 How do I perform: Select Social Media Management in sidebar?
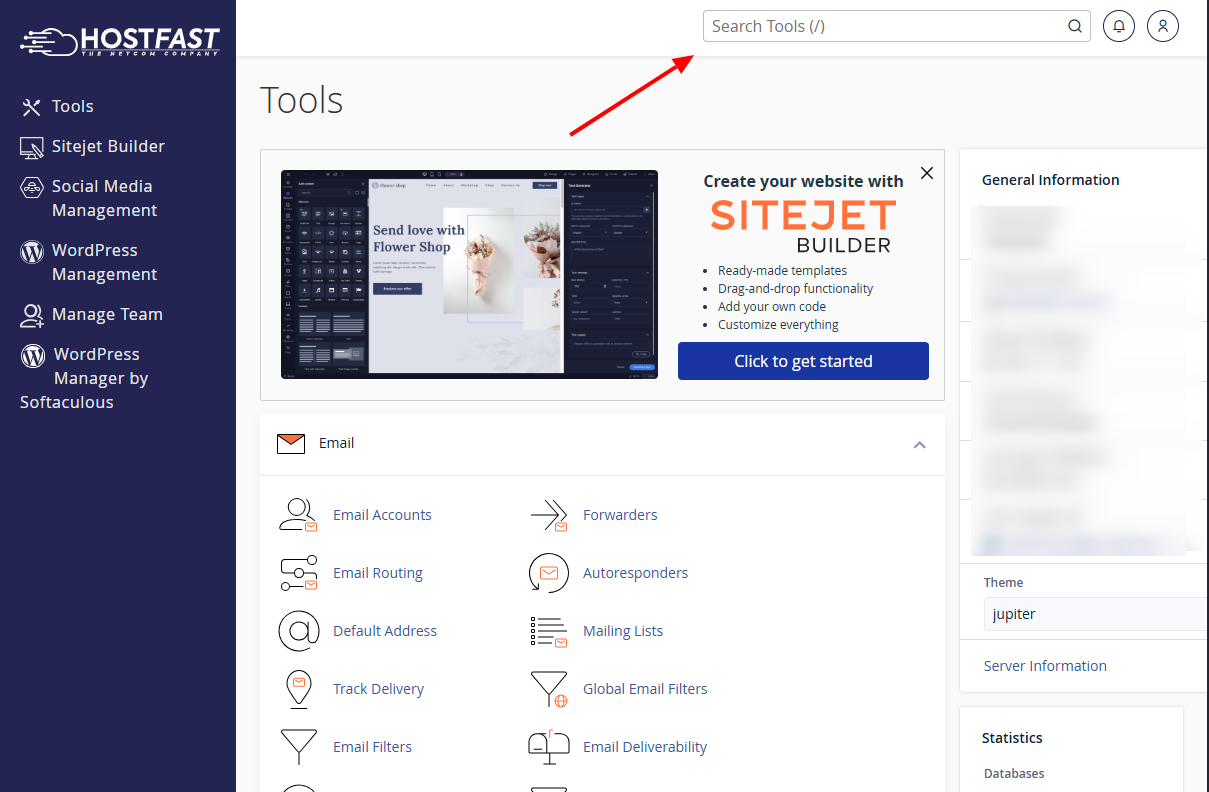[104, 198]
